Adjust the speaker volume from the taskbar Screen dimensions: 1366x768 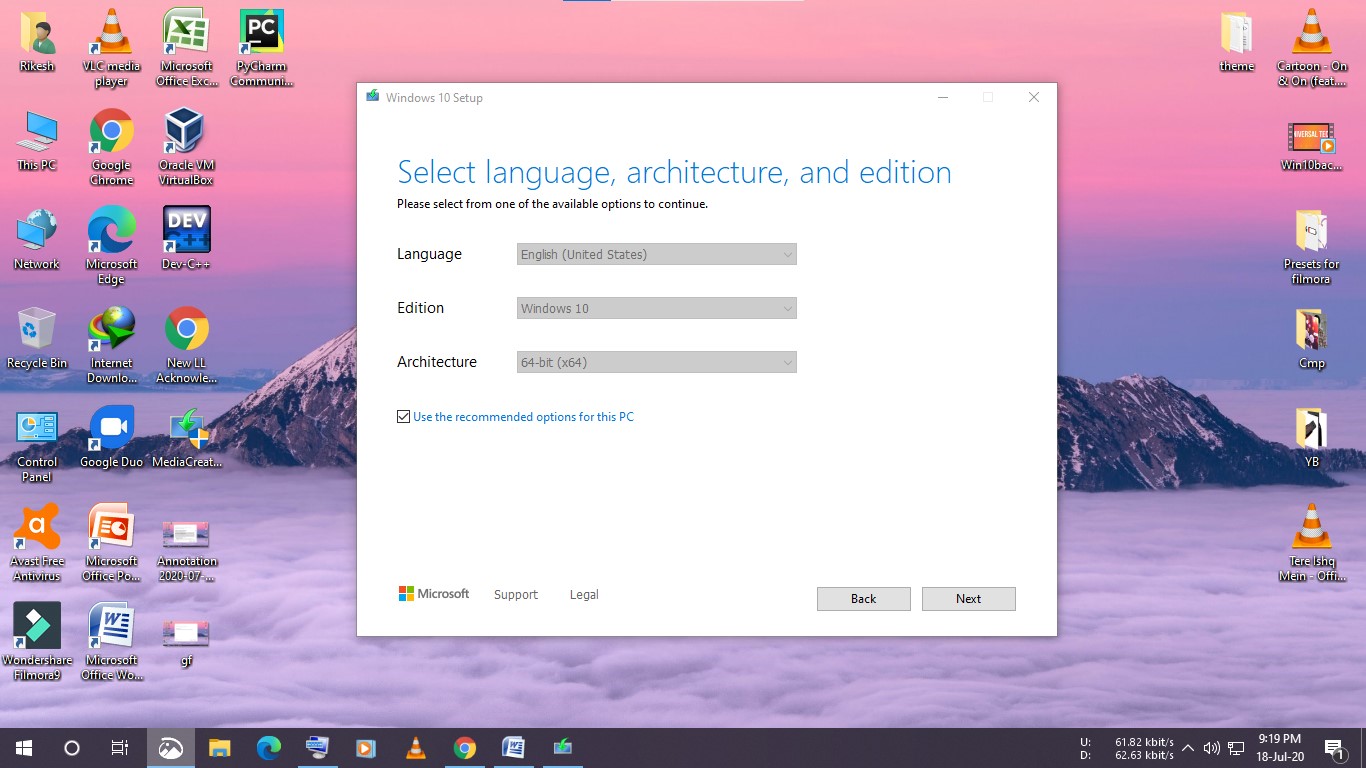tap(1211, 747)
